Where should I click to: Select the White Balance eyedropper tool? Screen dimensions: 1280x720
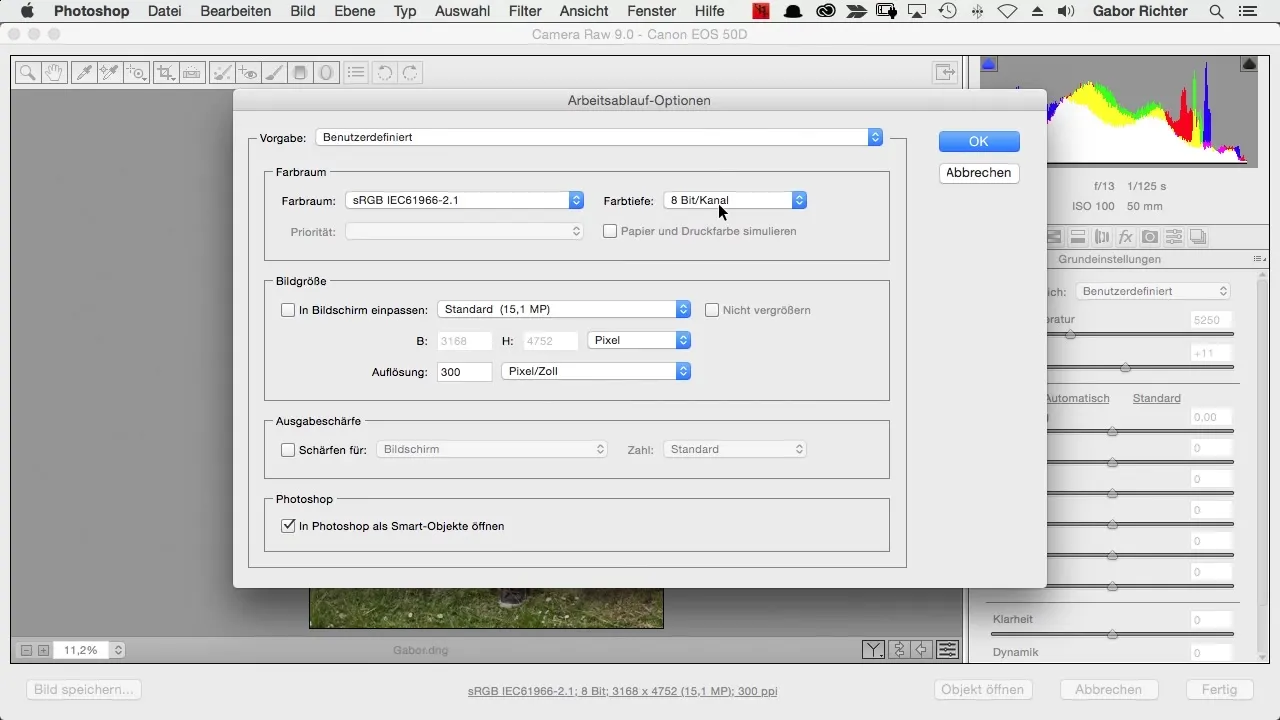click(x=84, y=73)
